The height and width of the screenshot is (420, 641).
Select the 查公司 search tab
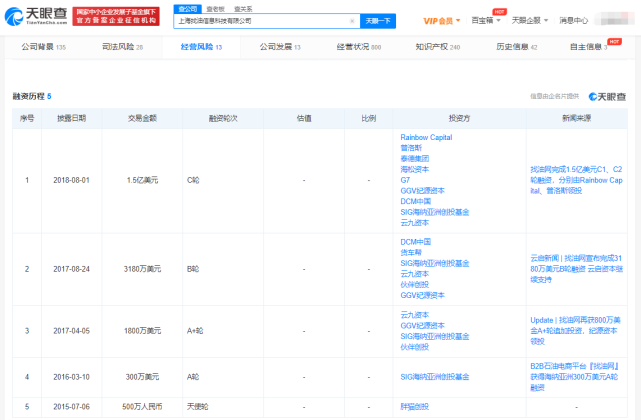pos(187,9)
